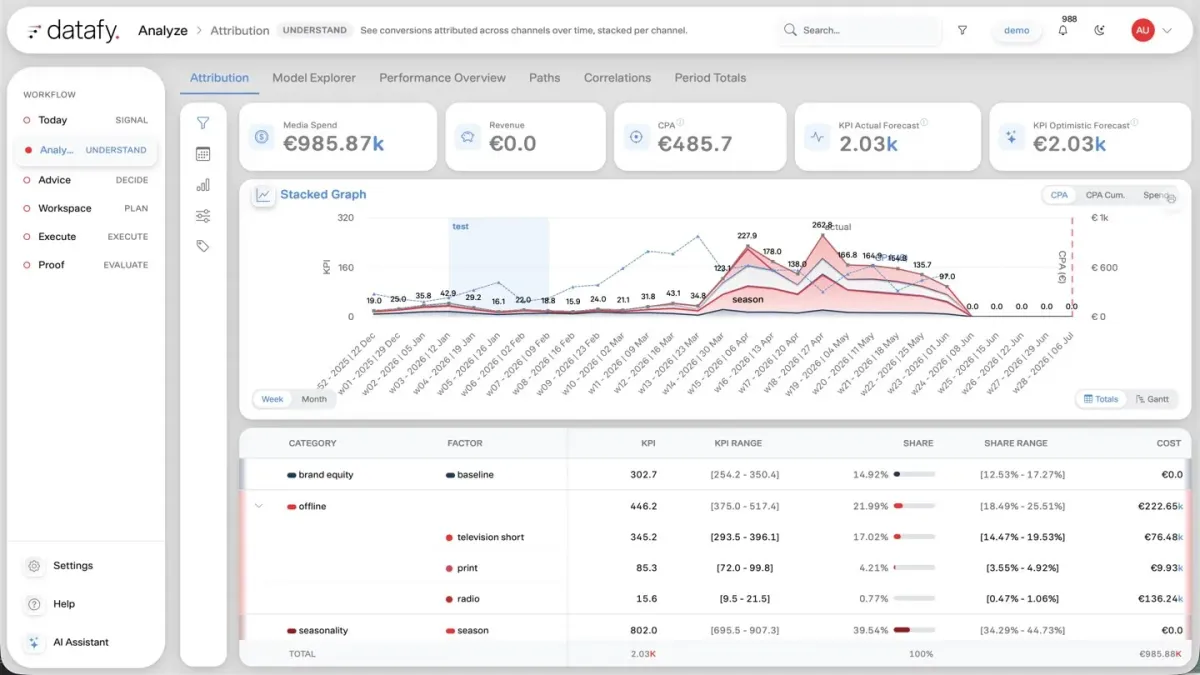Image resolution: width=1200 pixels, height=675 pixels.
Task: Open the sliders settings icon in side toolbar
Action: (203, 215)
